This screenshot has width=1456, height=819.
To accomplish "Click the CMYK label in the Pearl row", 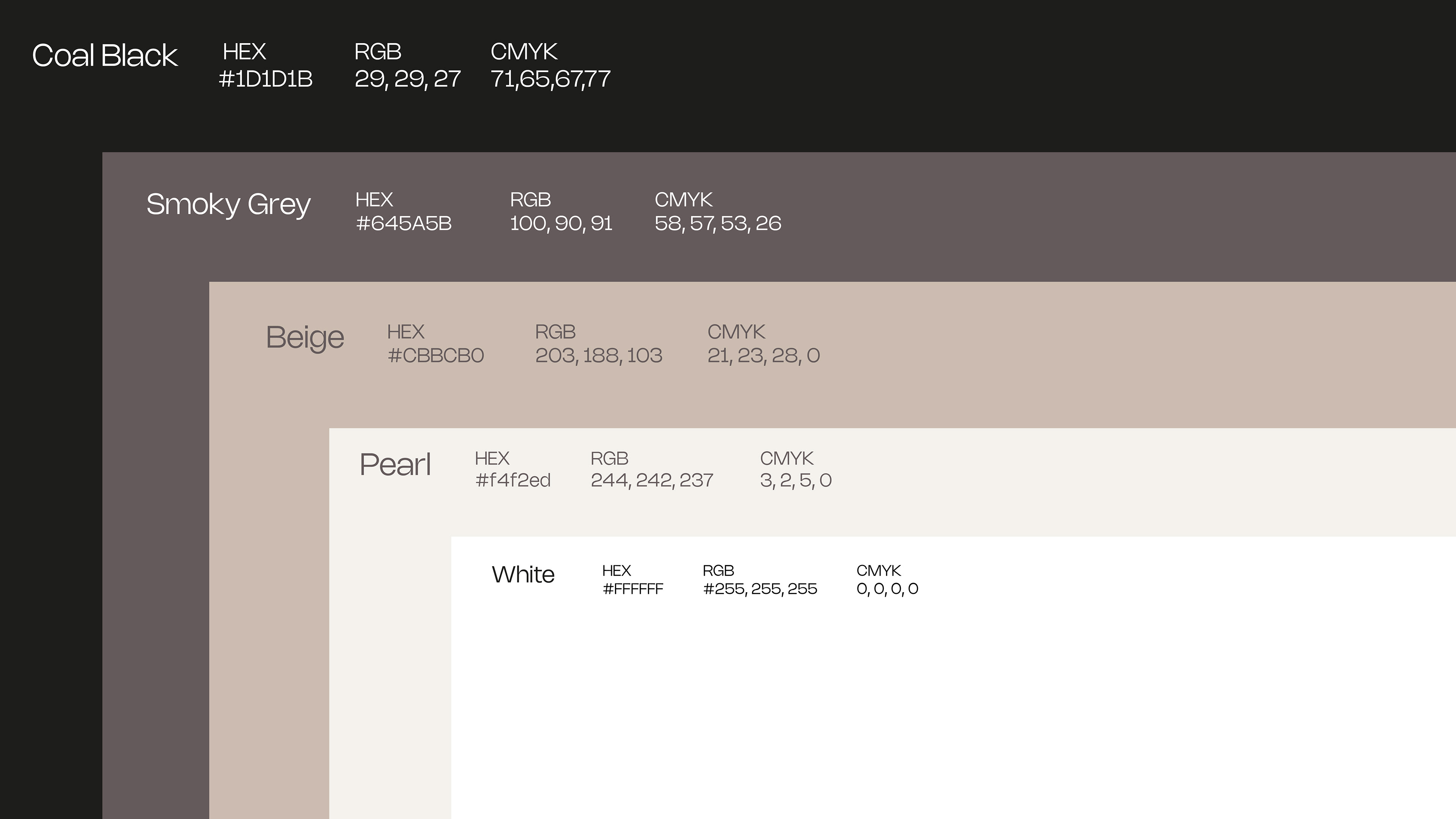I will pos(787,458).
